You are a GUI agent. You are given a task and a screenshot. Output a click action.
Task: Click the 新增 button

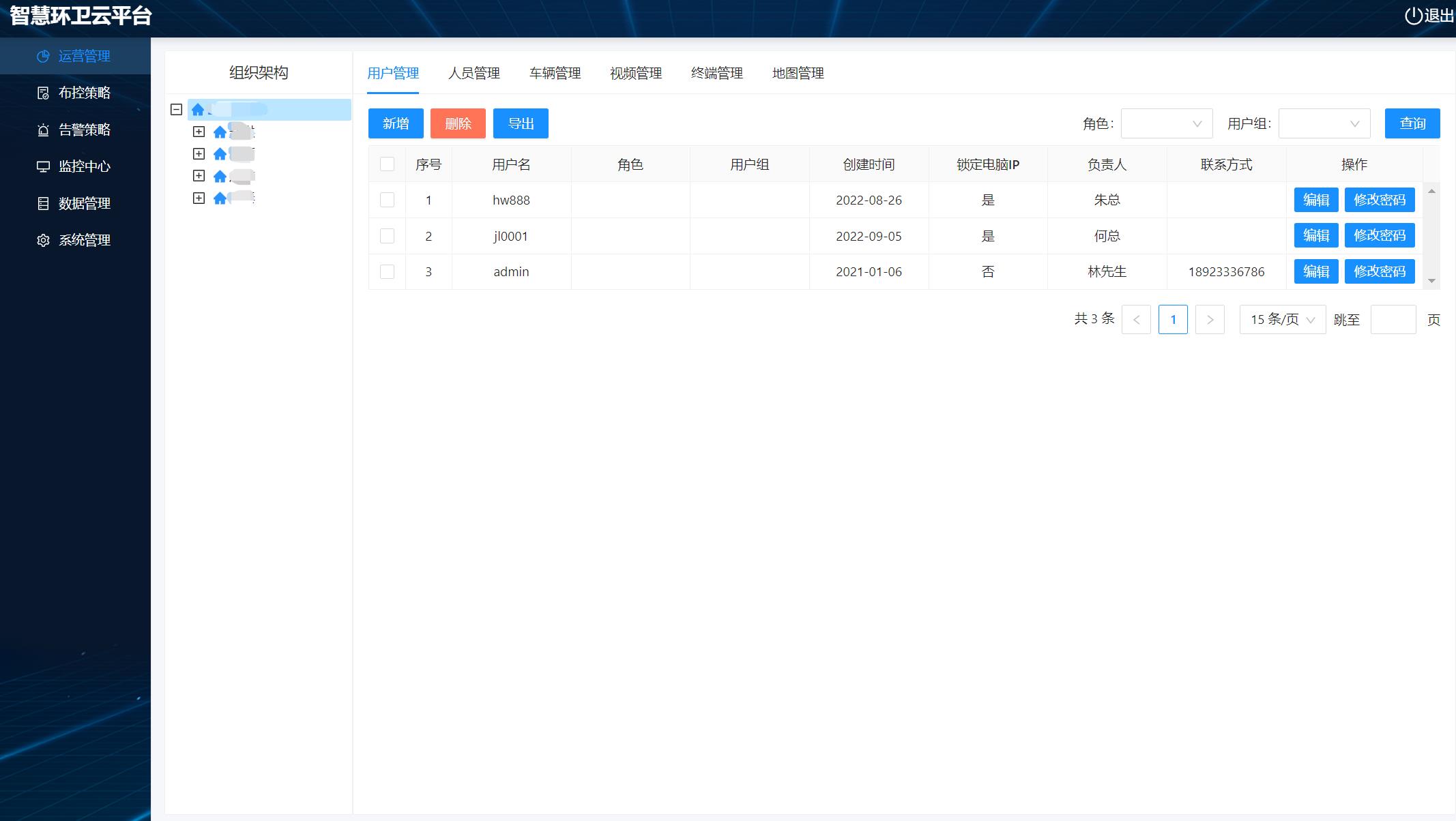pyautogui.click(x=396, y=123)
